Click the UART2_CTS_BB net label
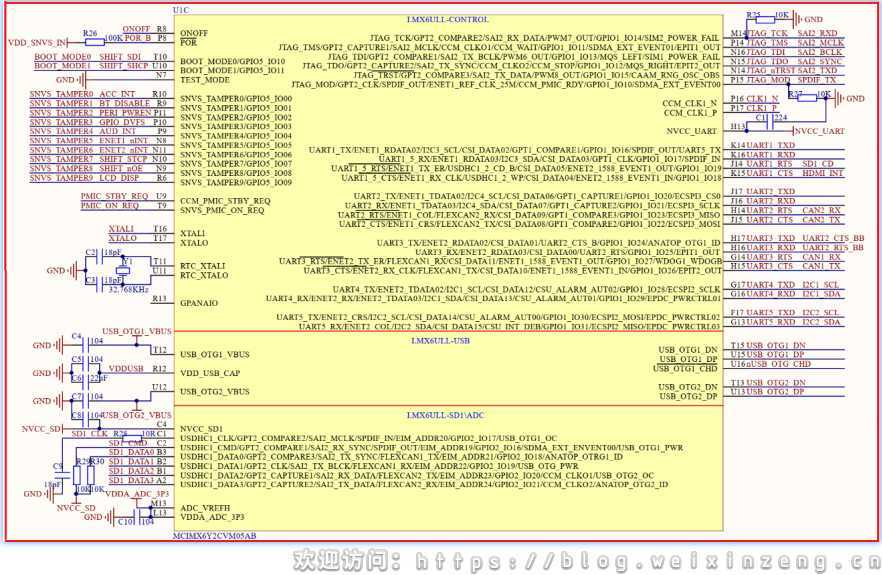This screenshot has height=575, width=882. click(833, 238)
